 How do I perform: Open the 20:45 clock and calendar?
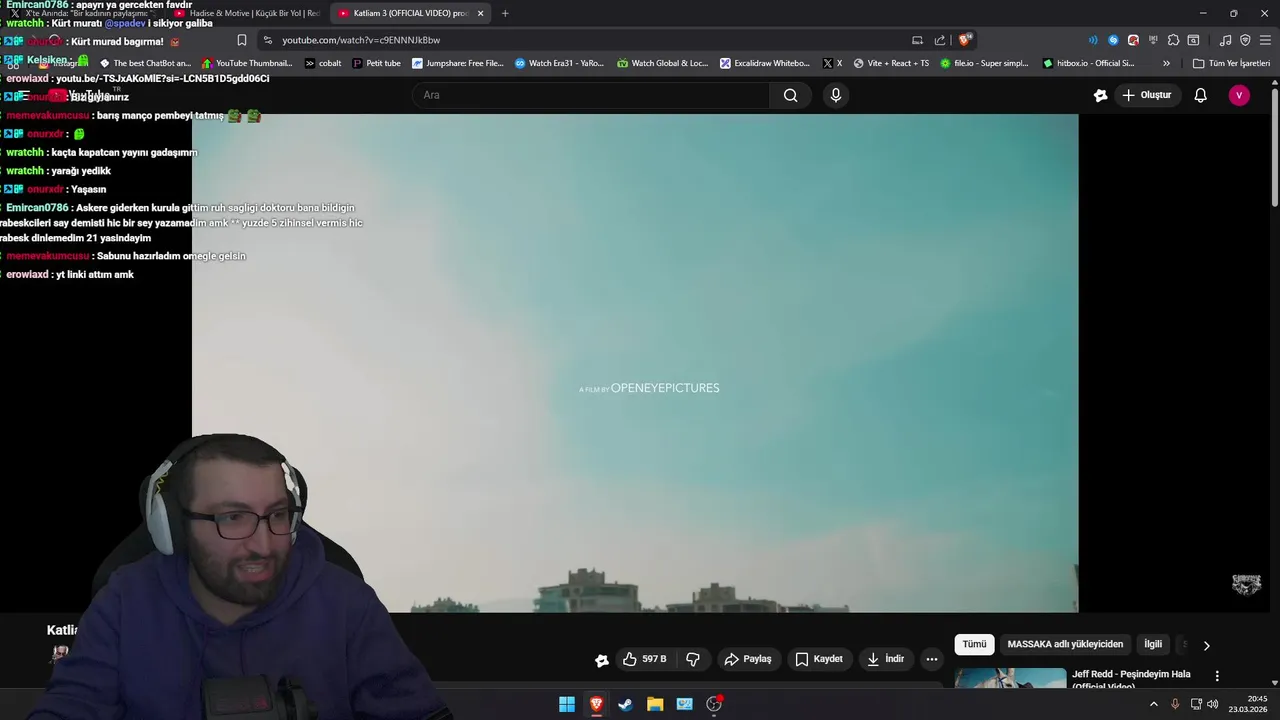pyautogui.click(x=1249, y=704)
